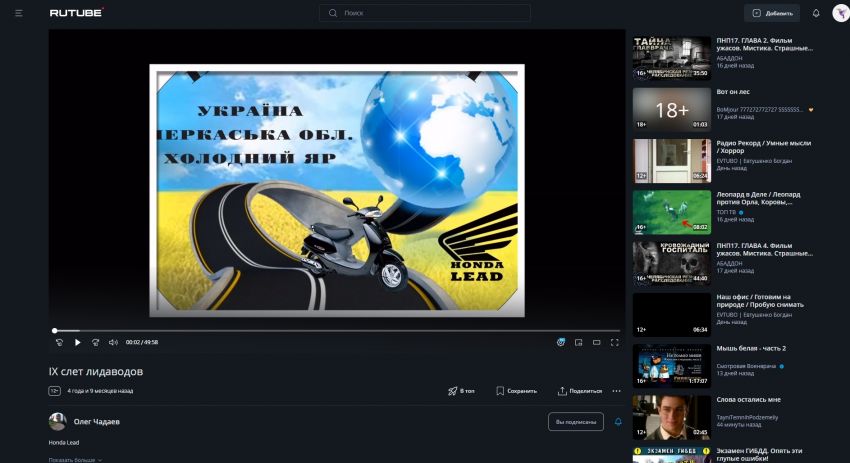The width and height of the screenshot is (850, 463).
Task: Toggle theater wide mode
Action: coord(596,342)
